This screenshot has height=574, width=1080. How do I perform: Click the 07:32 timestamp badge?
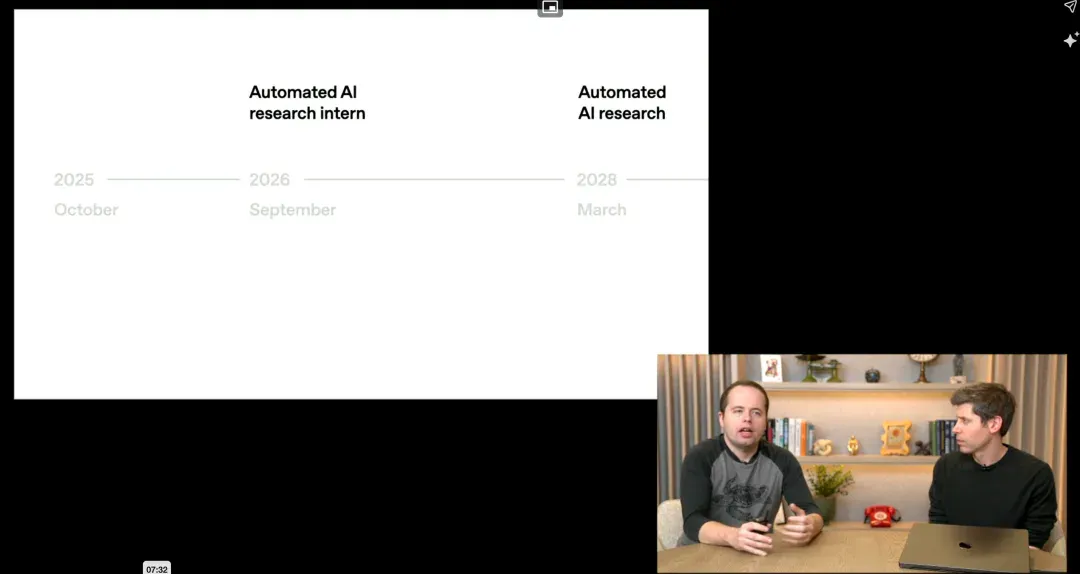(156, 568)
